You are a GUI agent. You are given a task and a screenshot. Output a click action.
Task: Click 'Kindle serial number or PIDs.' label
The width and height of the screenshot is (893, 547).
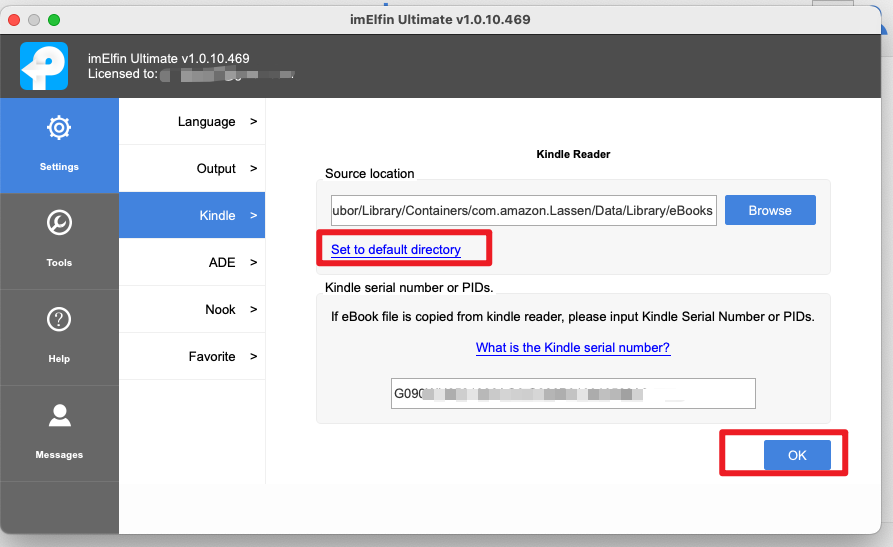point(409,288)
